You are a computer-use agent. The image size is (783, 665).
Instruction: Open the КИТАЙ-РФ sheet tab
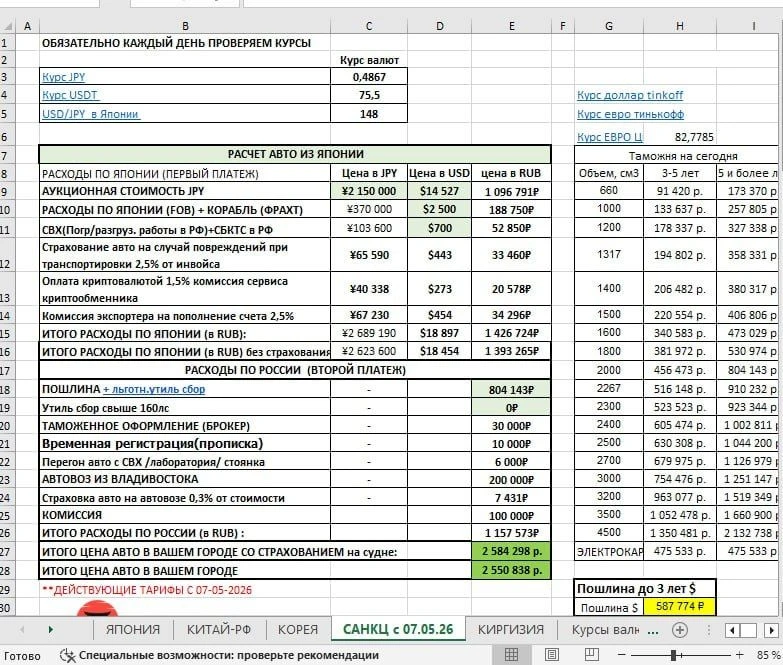coord(219,630)
